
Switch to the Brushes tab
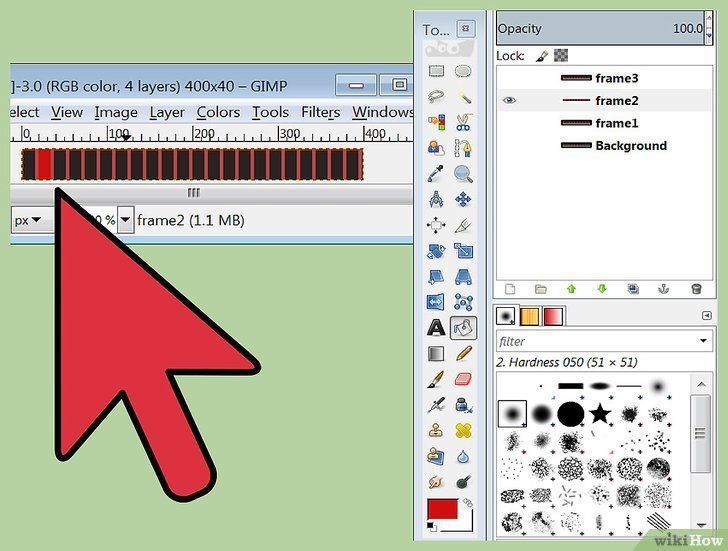pos(506,316)
